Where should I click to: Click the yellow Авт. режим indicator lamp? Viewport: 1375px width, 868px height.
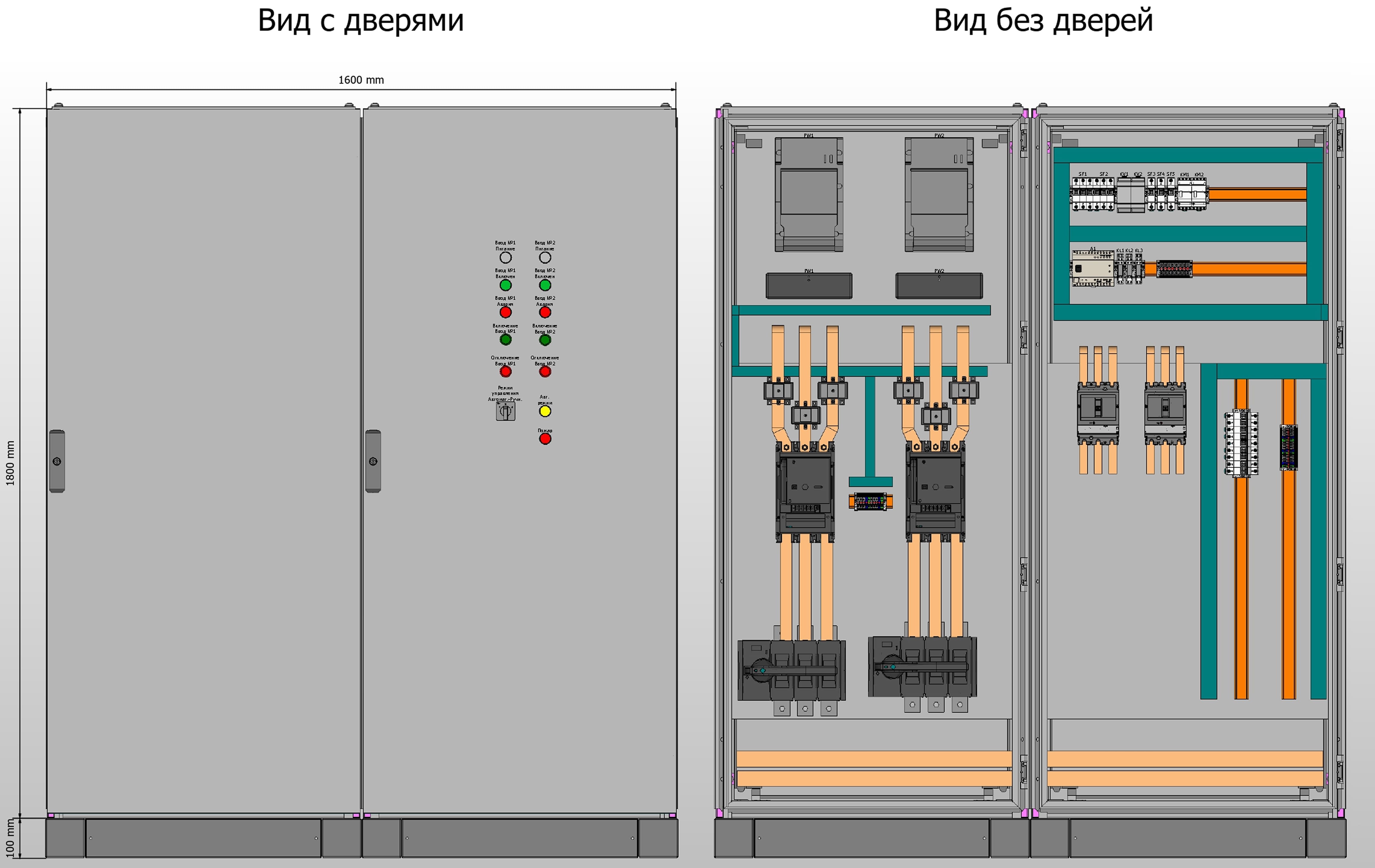[x=545, y=411]
